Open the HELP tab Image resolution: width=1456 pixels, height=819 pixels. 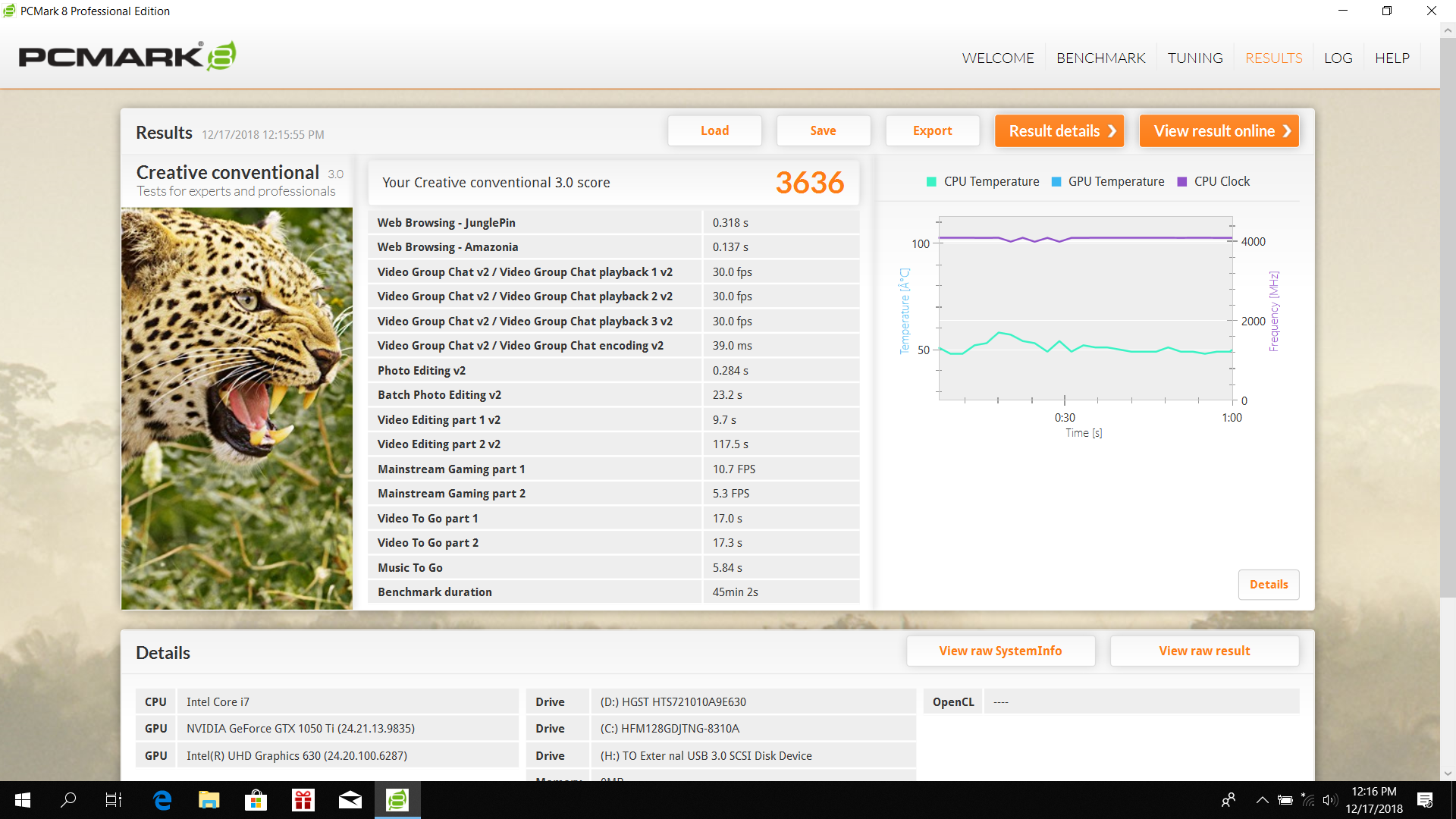1392,58
